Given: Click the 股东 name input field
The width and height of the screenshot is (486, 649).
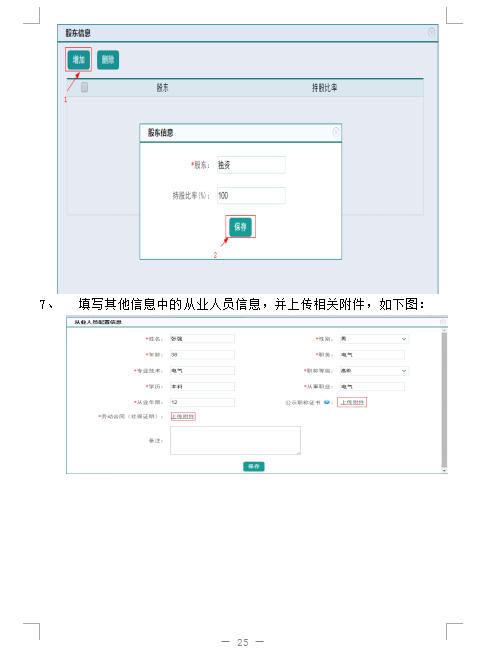Looking at the screenshot, I should [251, 165].
